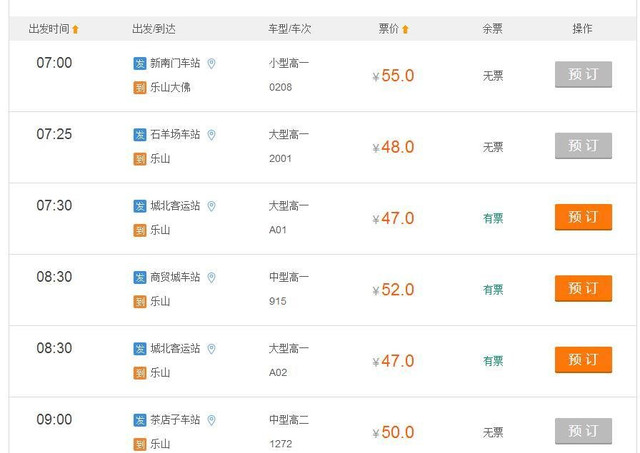640x453 pixels.
Task: Sort by ticket price arrow
Action: 405,29
